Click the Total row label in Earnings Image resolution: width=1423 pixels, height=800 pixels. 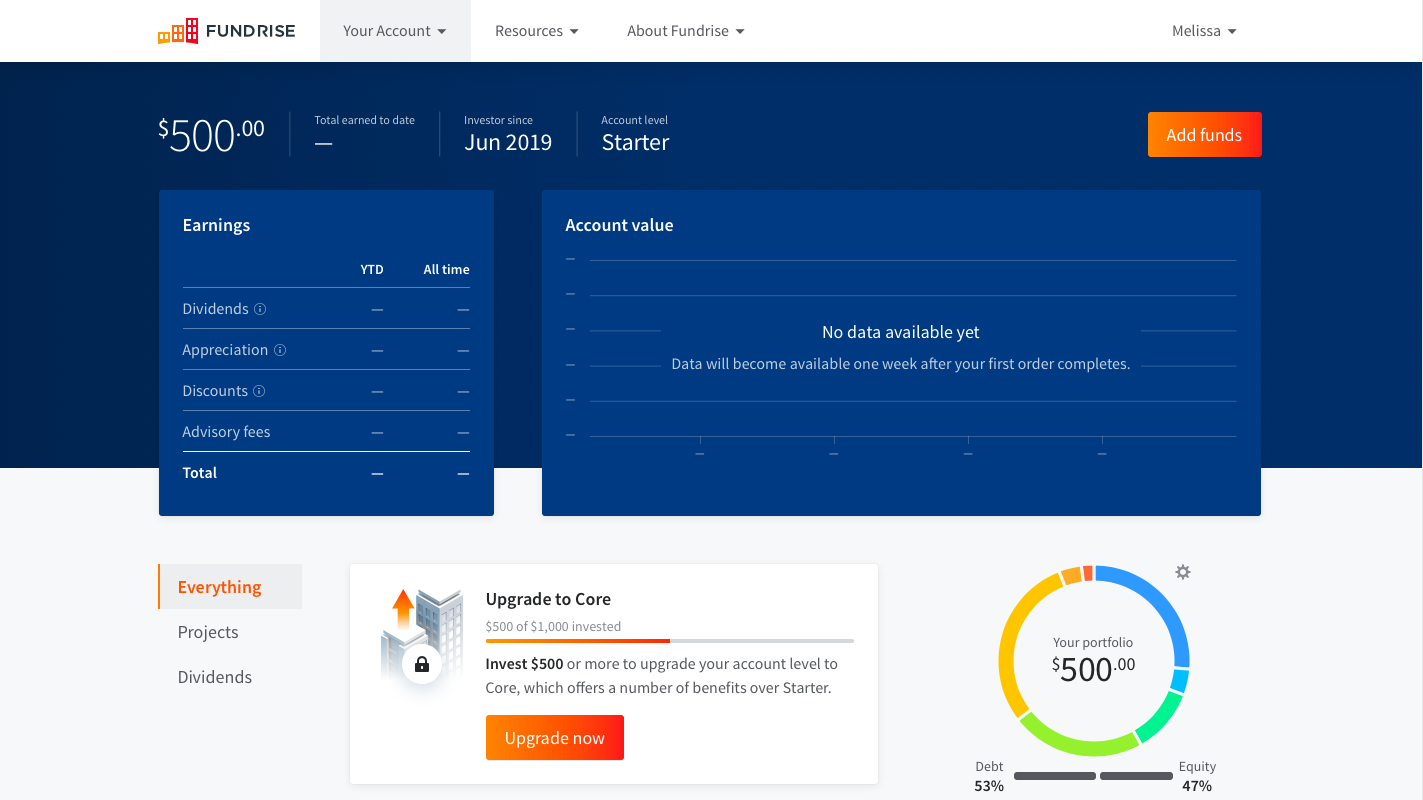coord(199,473)
